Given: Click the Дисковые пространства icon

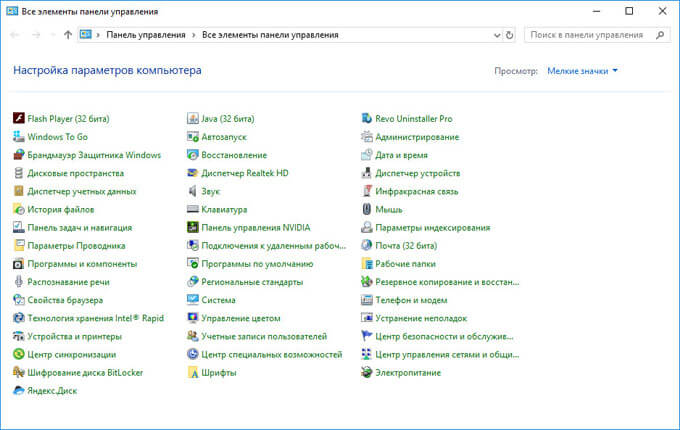Looking at the screenshot, I should coord(19,173).
